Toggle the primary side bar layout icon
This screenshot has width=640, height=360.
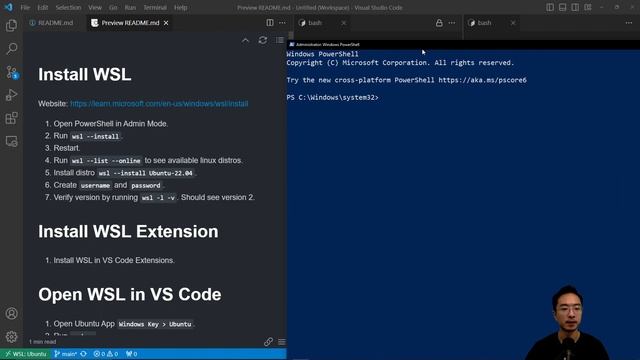tap(550, 7)
